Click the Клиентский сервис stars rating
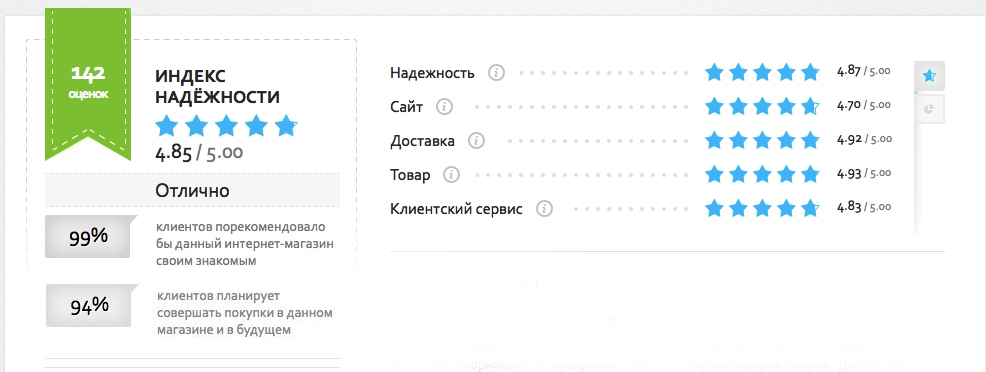The width and height of the screenshot is (986, 372). [762, 208]
